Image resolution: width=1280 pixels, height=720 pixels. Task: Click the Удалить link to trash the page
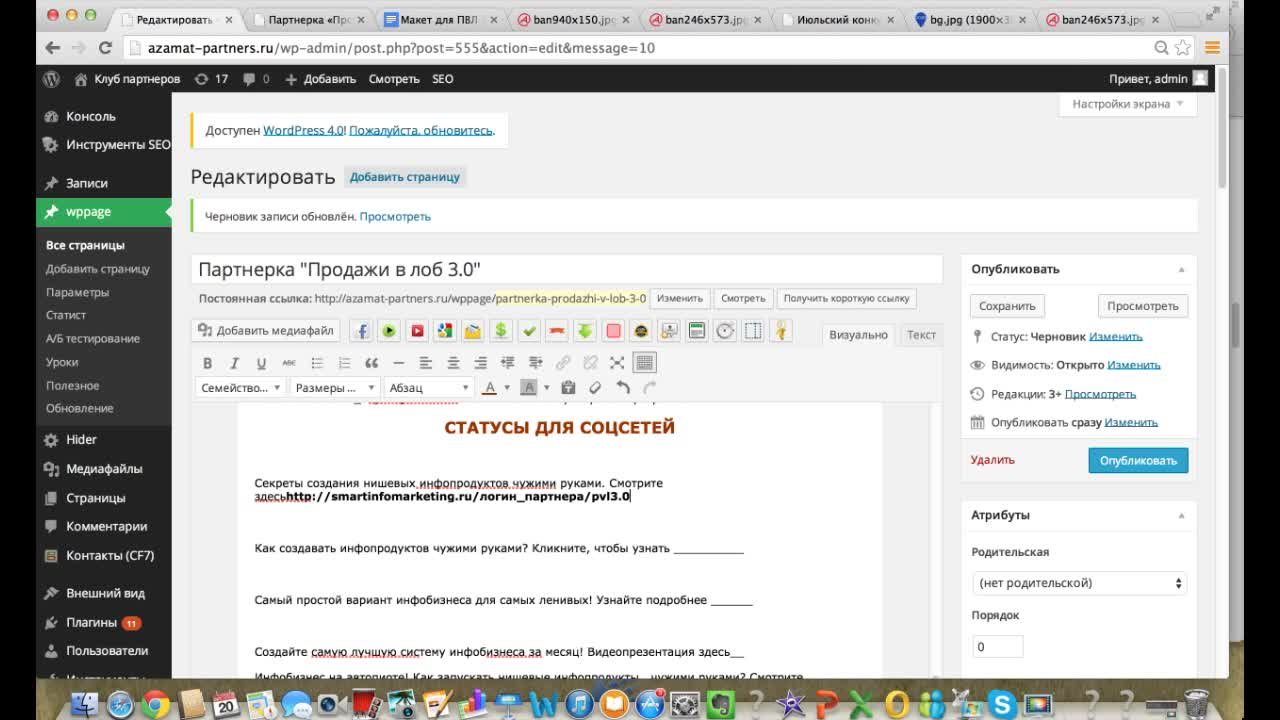pyautogui.click(x=992, y=460)
